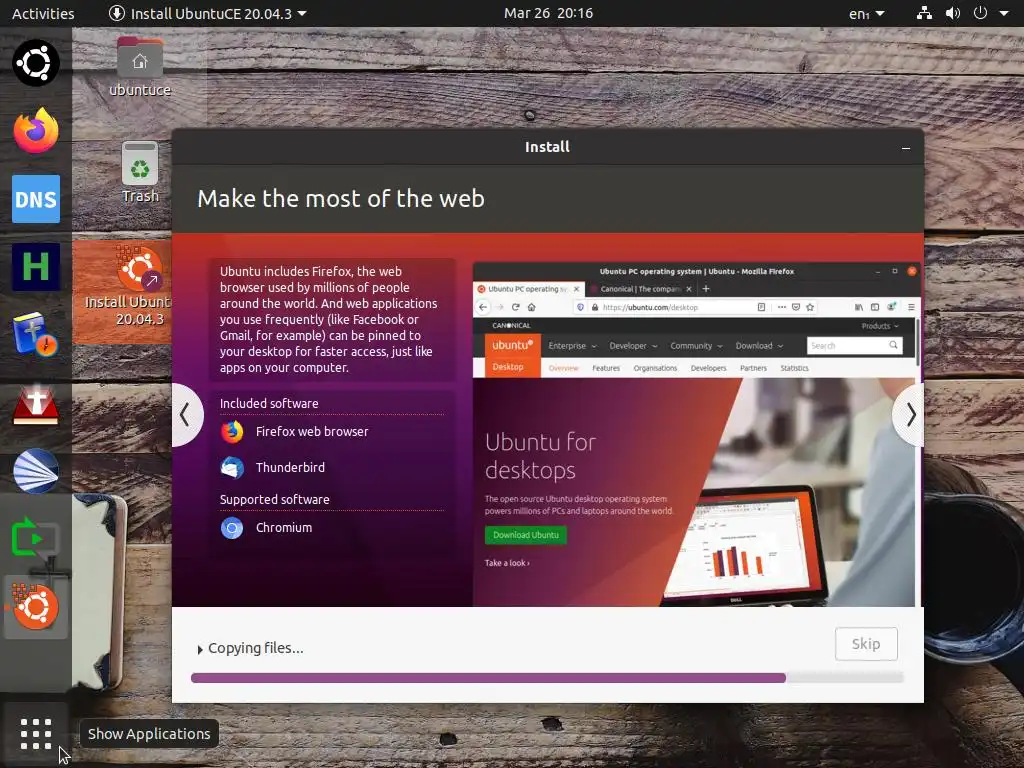Image resolution: width=1024 pixels, height=768 pixels.
Task: Open the blue sphere dock icon
Action: coord(36,471)
